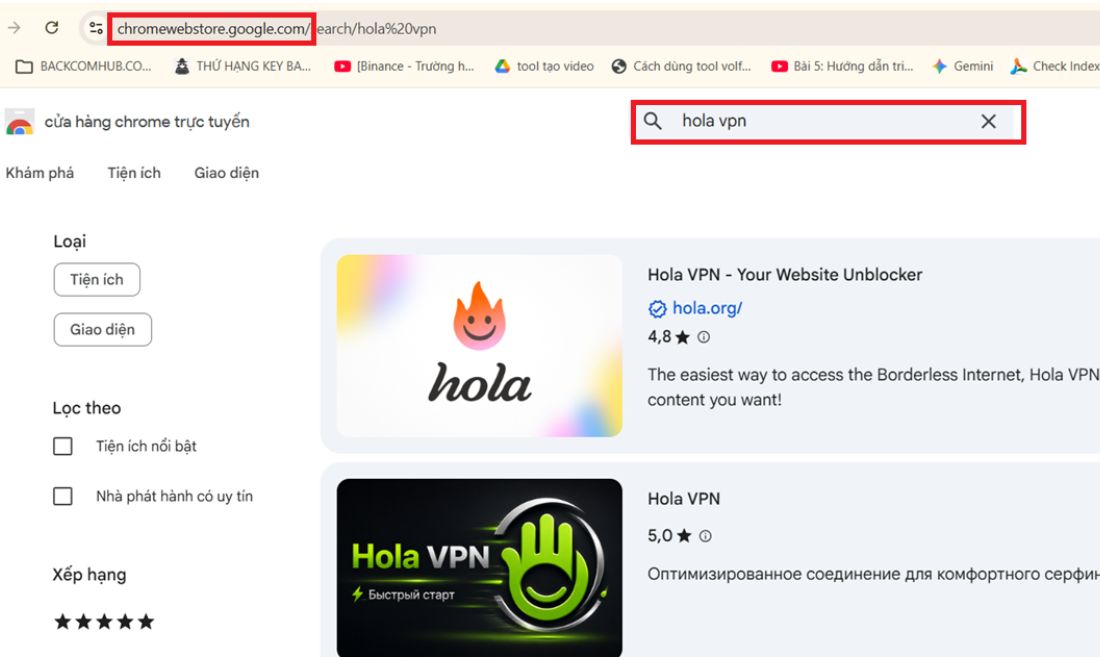
Task: Switch to the Tiện ích tab
Action: point(134,173)
